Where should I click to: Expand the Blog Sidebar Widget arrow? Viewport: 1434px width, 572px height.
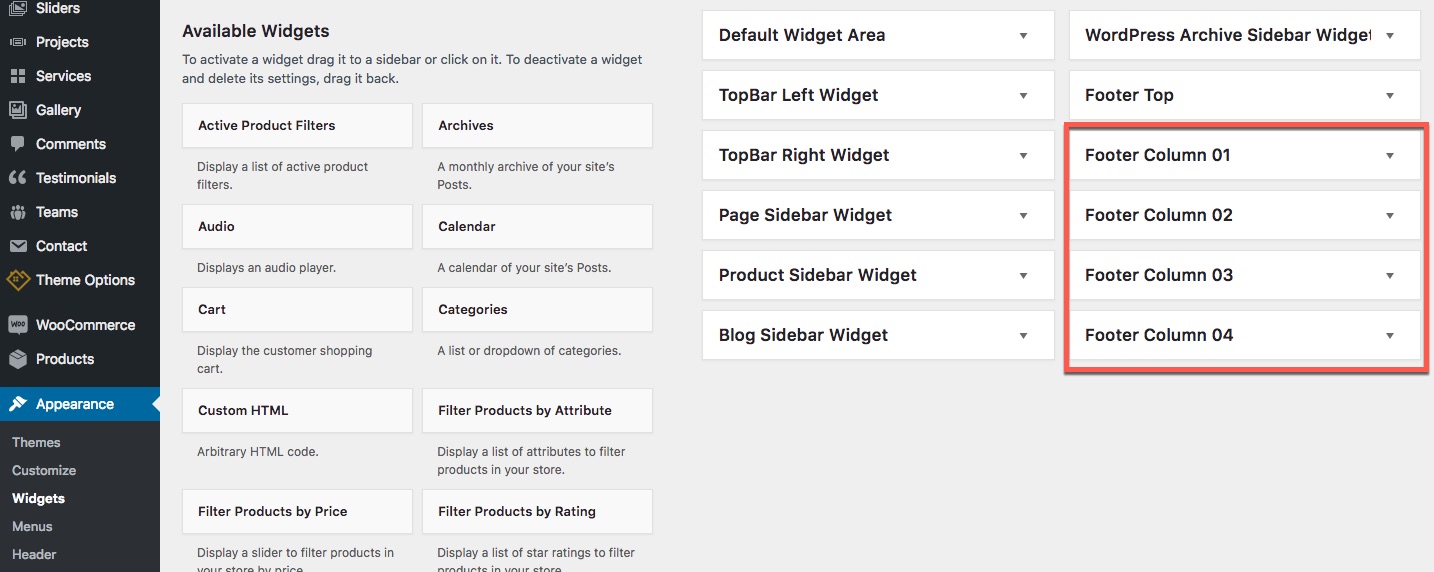pos(1023,335)
